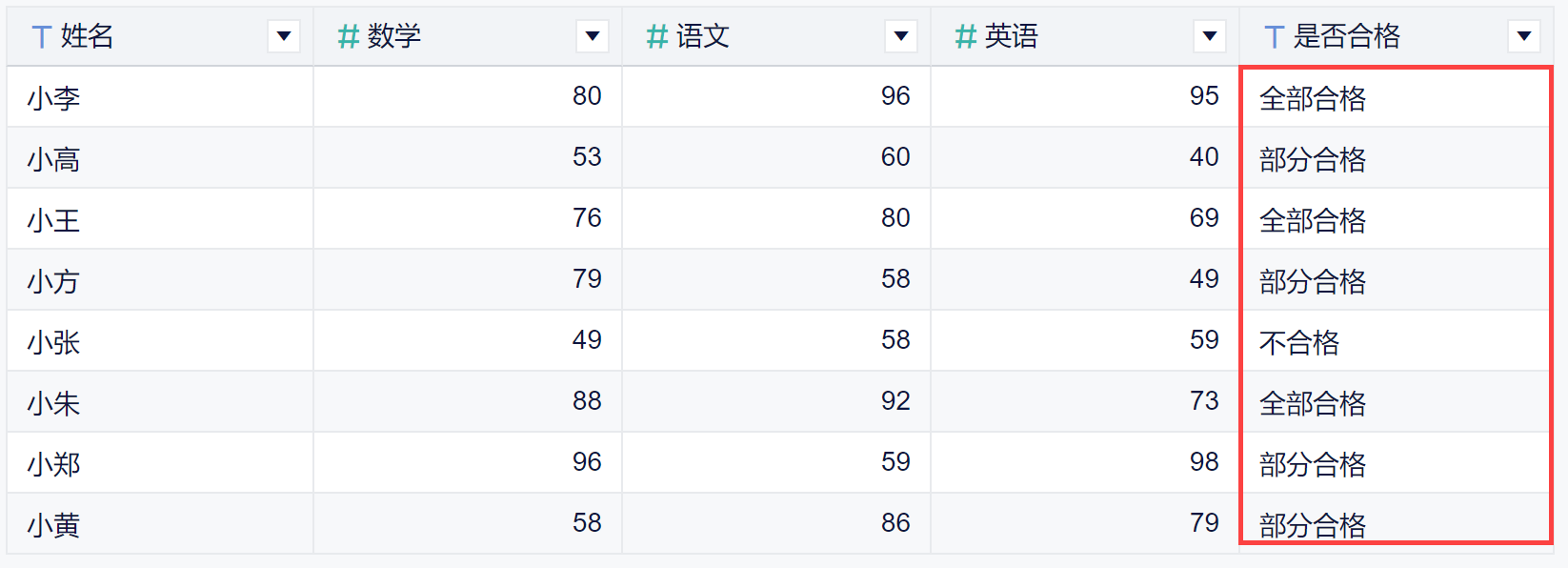Select the 不合格 cell in 小张's row
This screenshot has width=1568, height=568.
click(1299, 342)
